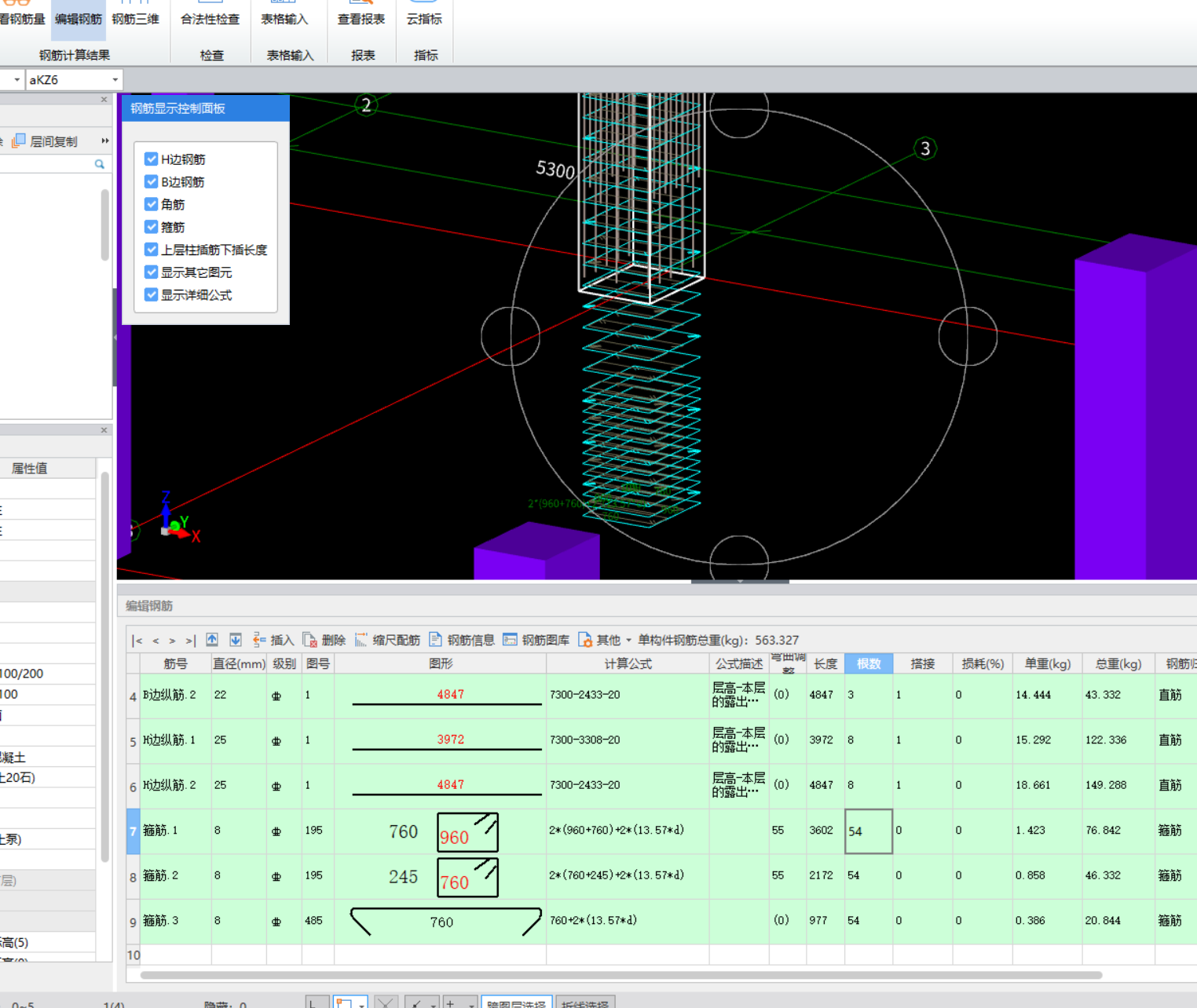Close the upper left side panel
Viewport: 1197px width, 1008px height.
click(x=104, y=100)
